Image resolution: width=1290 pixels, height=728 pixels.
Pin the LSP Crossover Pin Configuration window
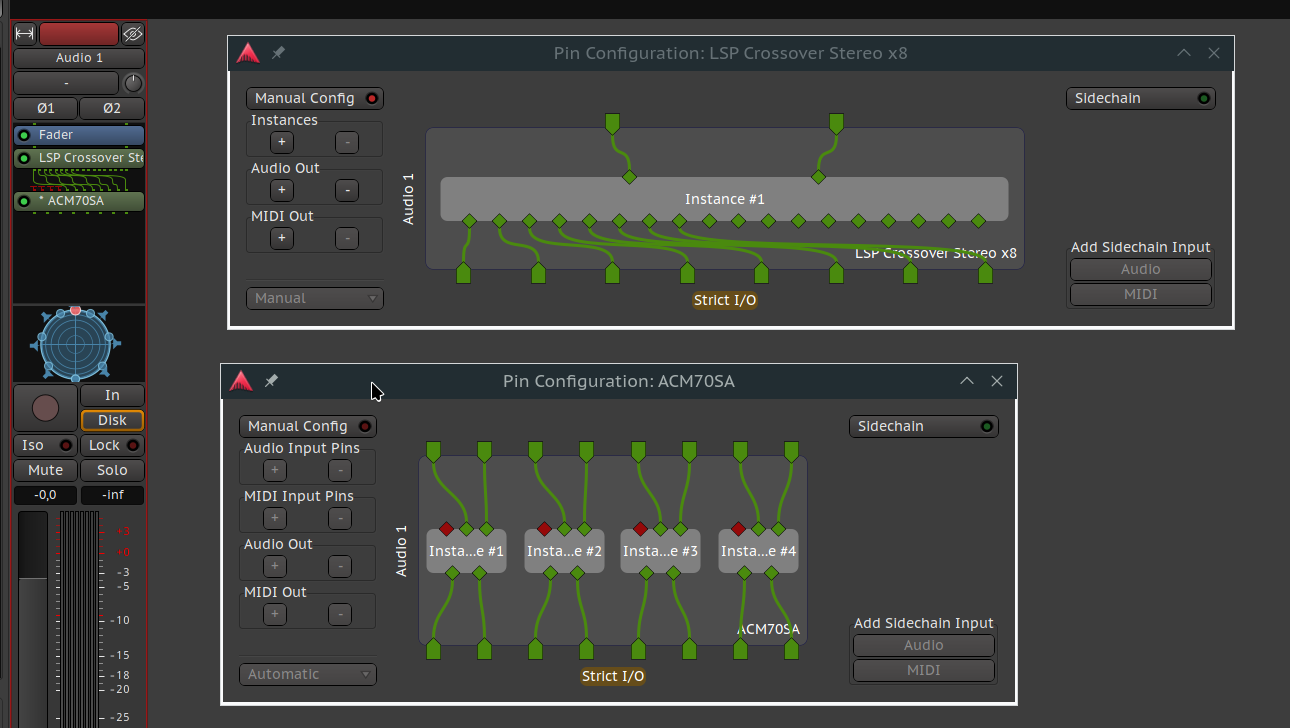(x=278, y=53)
